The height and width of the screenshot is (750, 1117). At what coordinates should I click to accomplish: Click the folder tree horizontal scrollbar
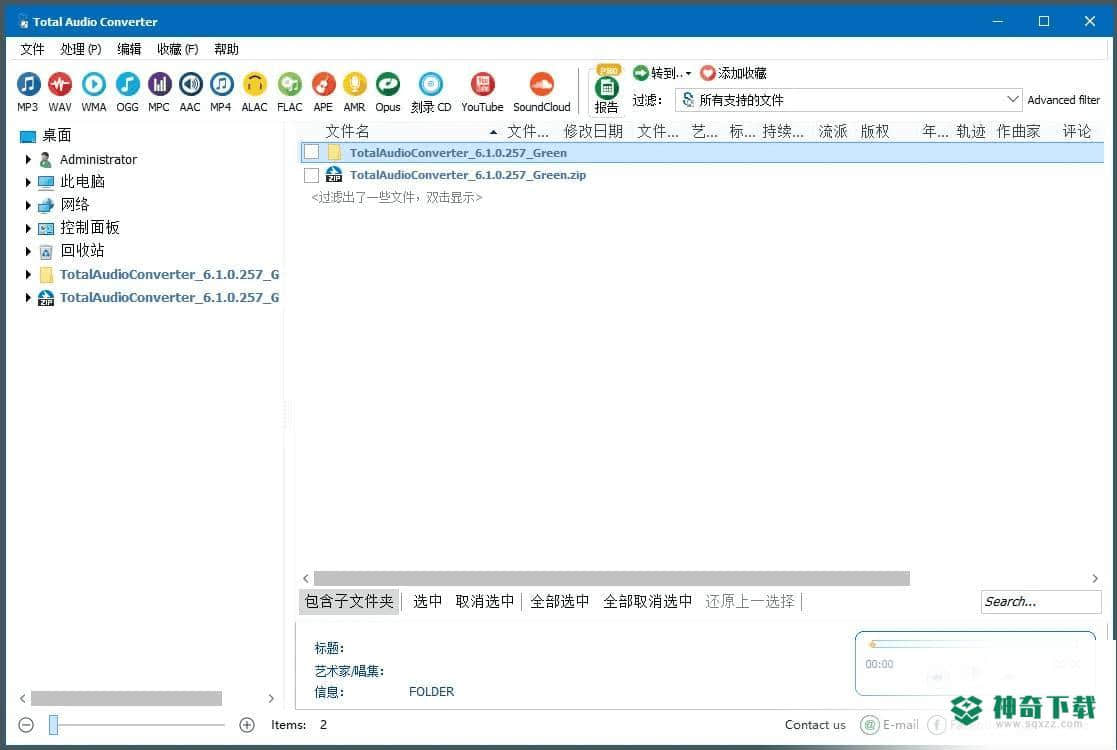(126, 698)
